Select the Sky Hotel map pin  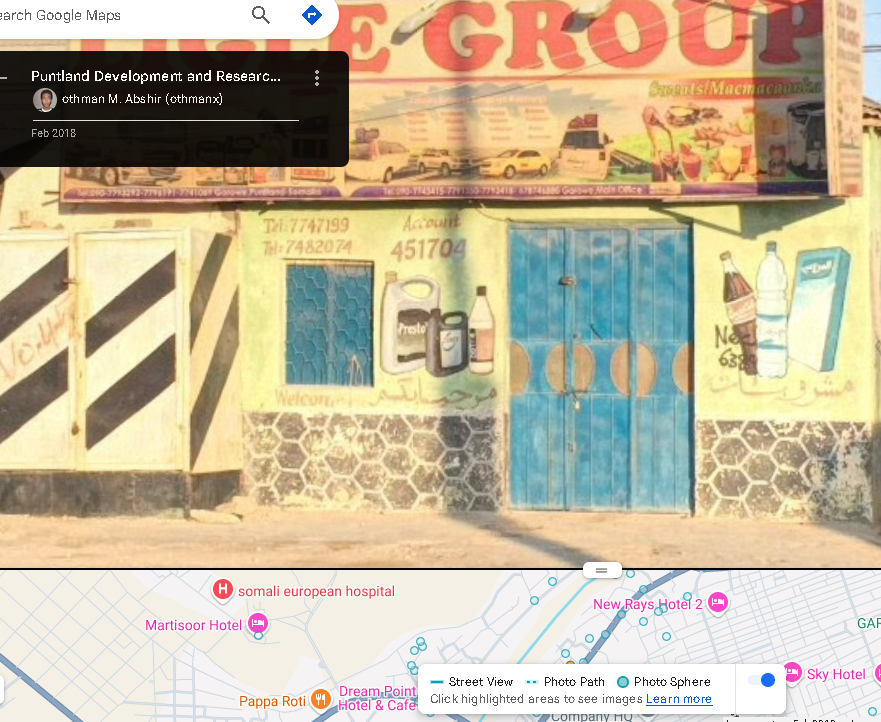793,673
